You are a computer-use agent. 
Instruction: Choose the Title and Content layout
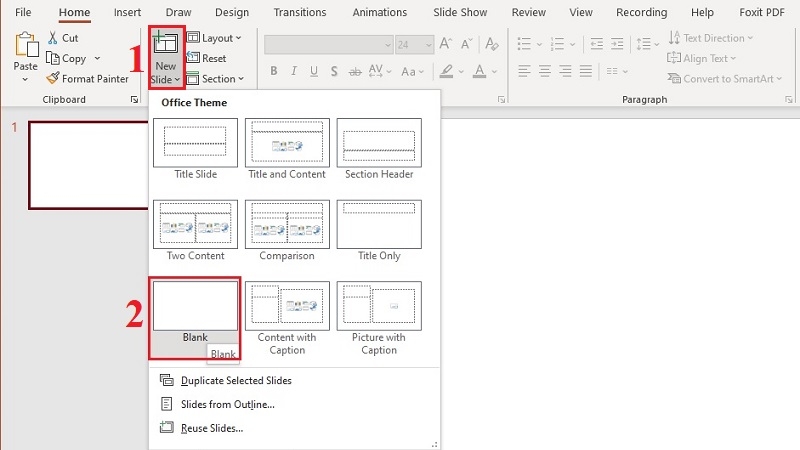click(287, 148)
